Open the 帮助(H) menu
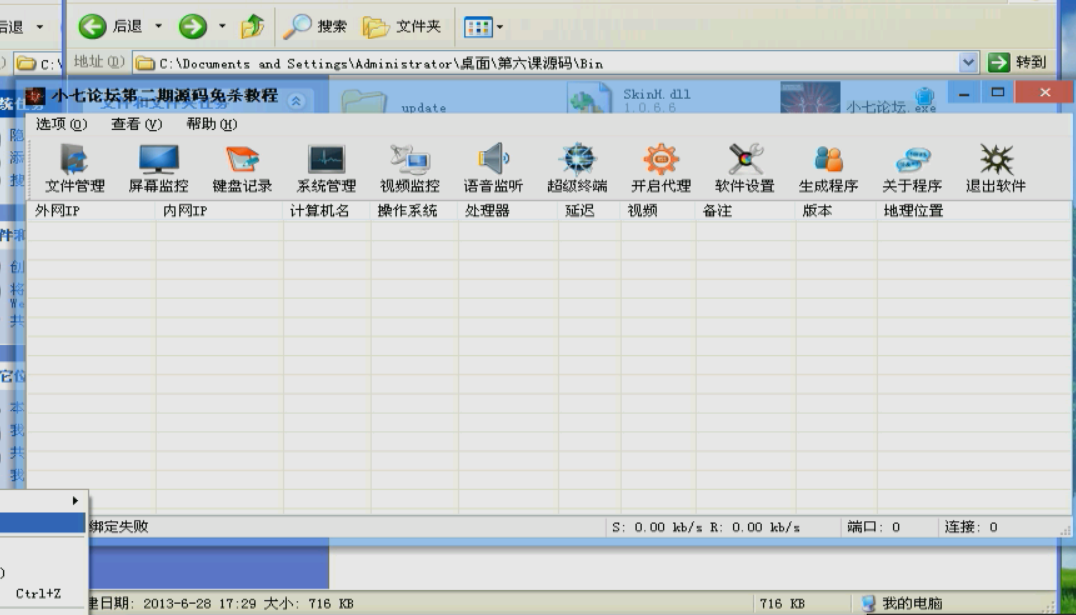Viewport: 1076px width, 615px height. (212, 125)
